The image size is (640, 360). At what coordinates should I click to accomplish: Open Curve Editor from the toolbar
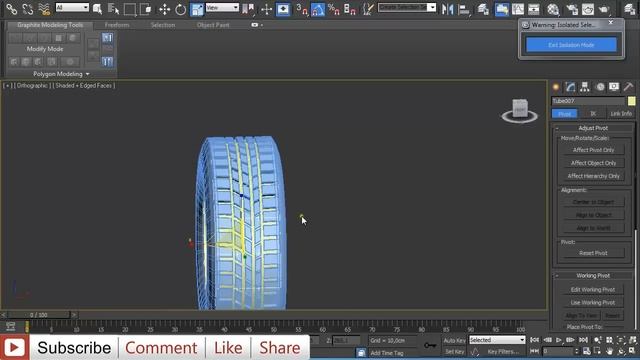pyautogui.click(x=518, y=8)
